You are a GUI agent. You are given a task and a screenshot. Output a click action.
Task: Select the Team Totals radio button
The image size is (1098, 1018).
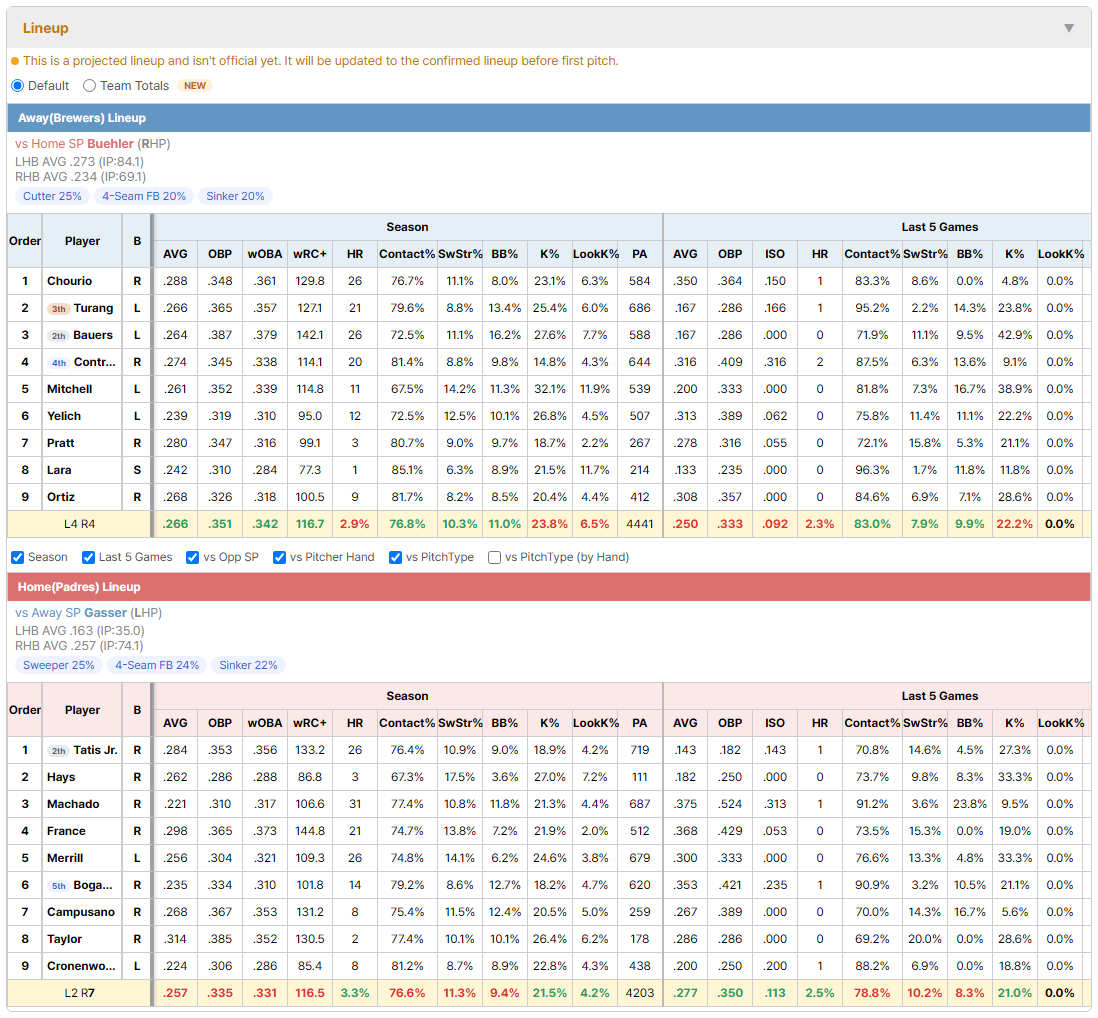pyautogui.click(x=89, y=85)
